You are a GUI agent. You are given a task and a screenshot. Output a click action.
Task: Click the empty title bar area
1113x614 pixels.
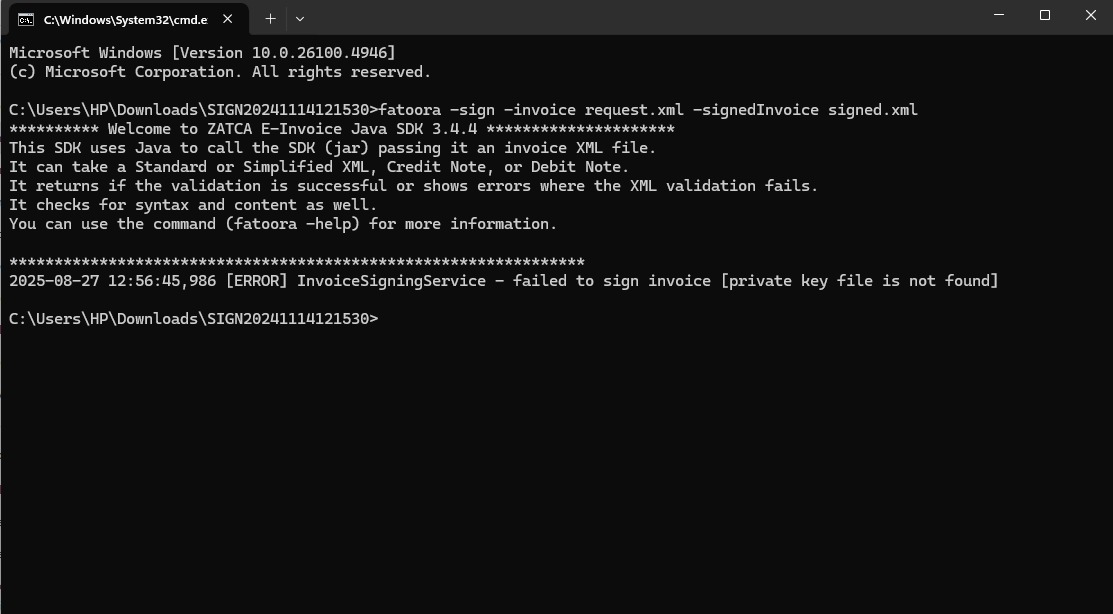[x=639, y=17]
